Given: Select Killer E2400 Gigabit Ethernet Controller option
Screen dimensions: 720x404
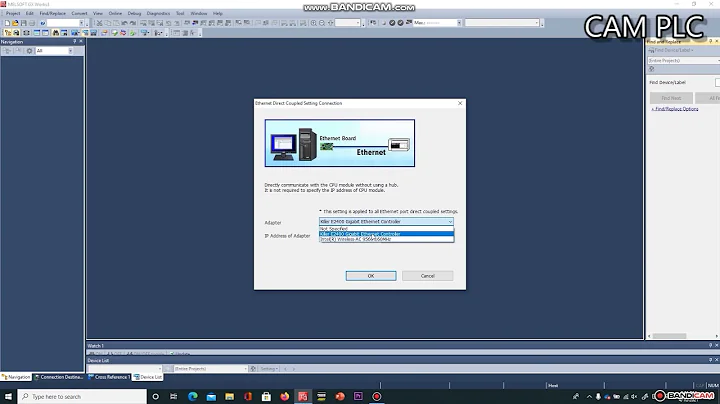Looking at the screenshot, I should (386, 234).
